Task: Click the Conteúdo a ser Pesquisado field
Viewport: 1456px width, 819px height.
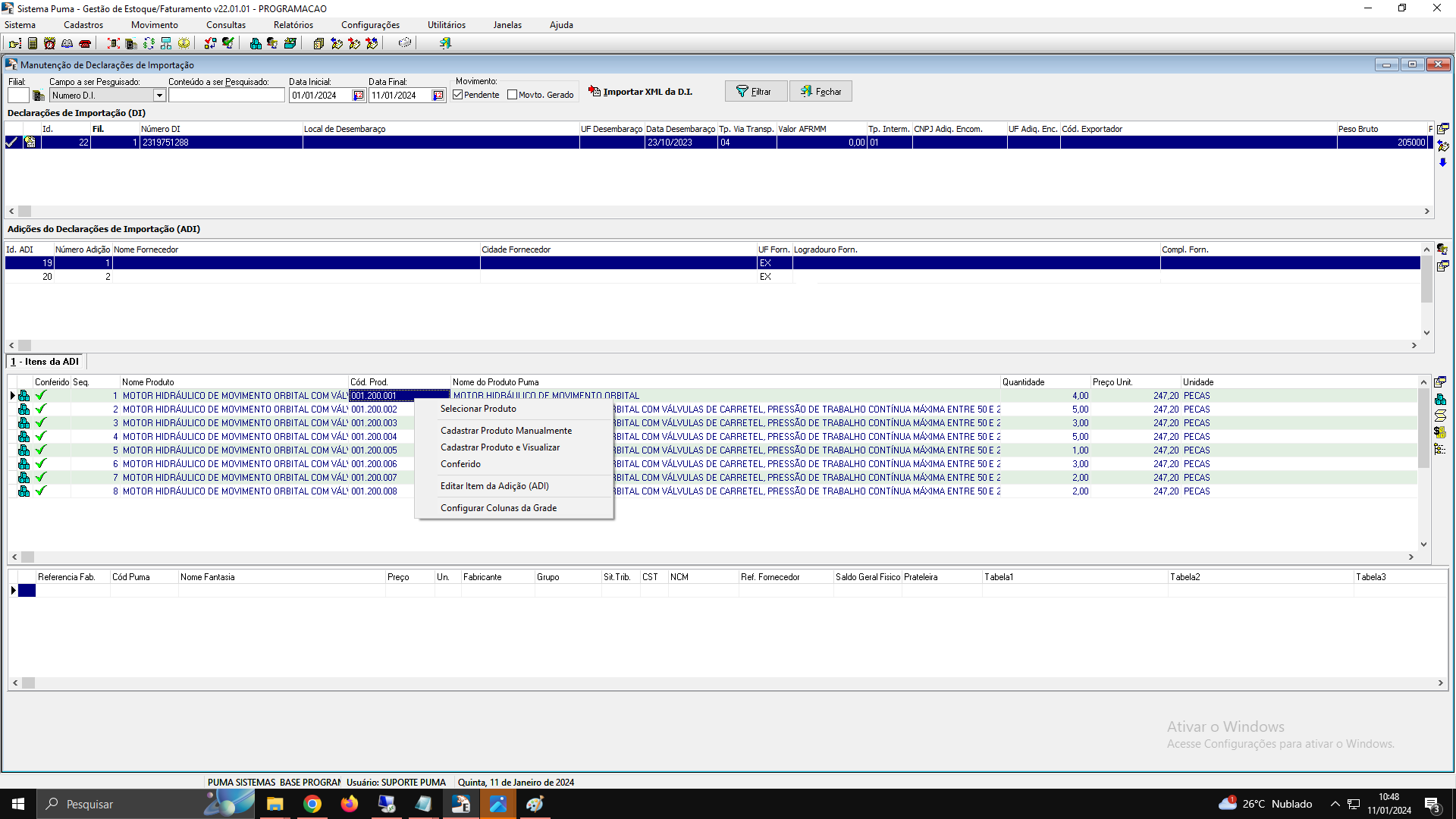Action: pos(226,96)
